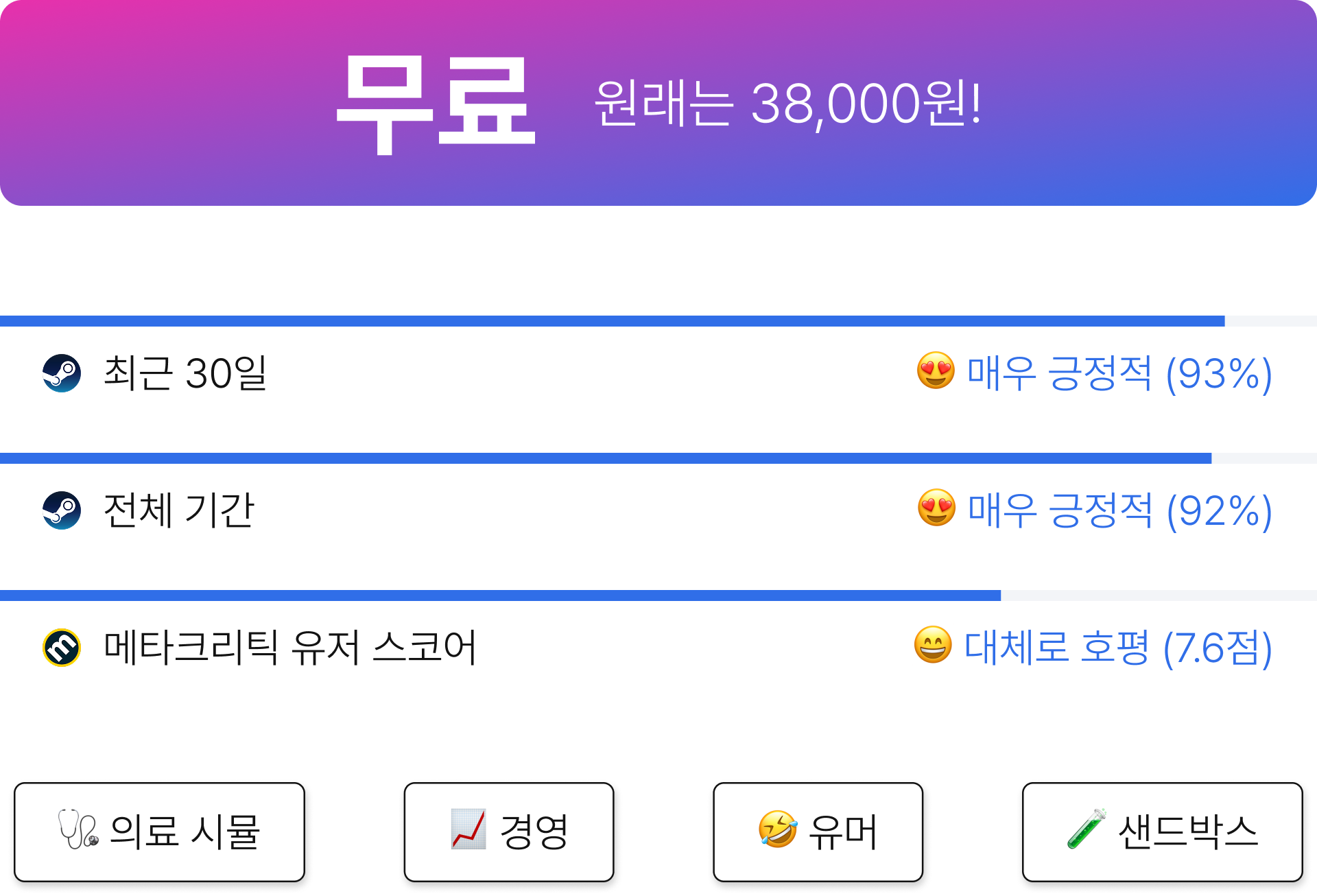Click the 메타크리틱 유저 스코어 label
This screenshot has height=896, width=1317.
click(x=290, y=648)
